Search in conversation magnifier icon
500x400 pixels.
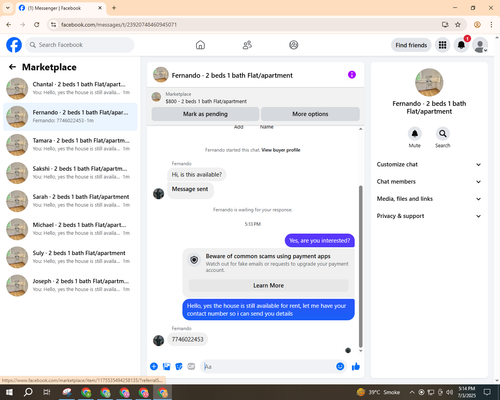click(443, 134)
